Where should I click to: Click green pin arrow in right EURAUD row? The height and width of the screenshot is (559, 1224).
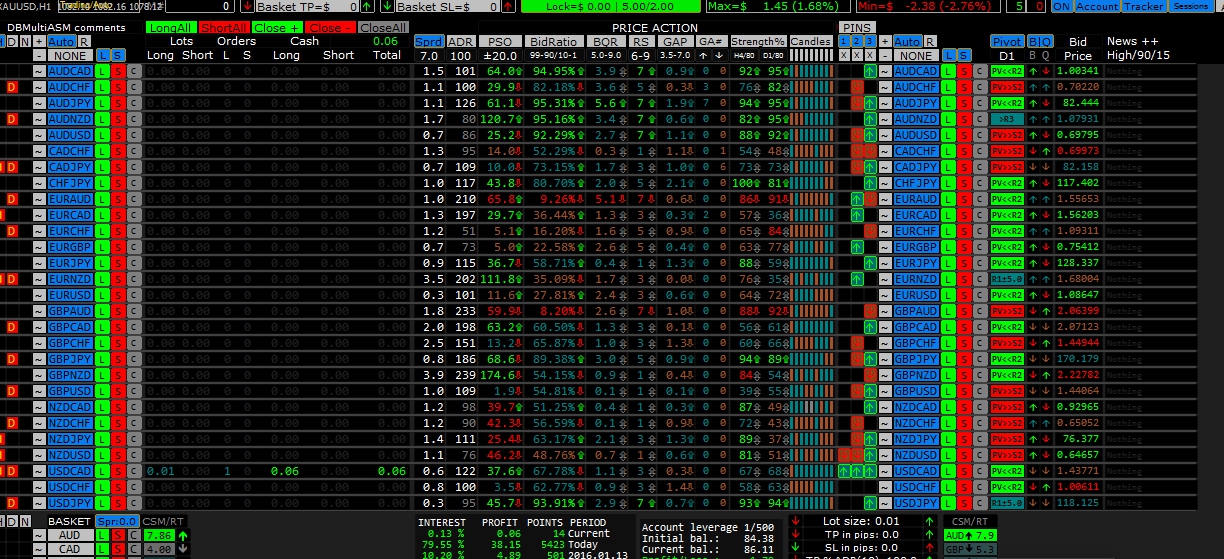(x=856, y=199)
